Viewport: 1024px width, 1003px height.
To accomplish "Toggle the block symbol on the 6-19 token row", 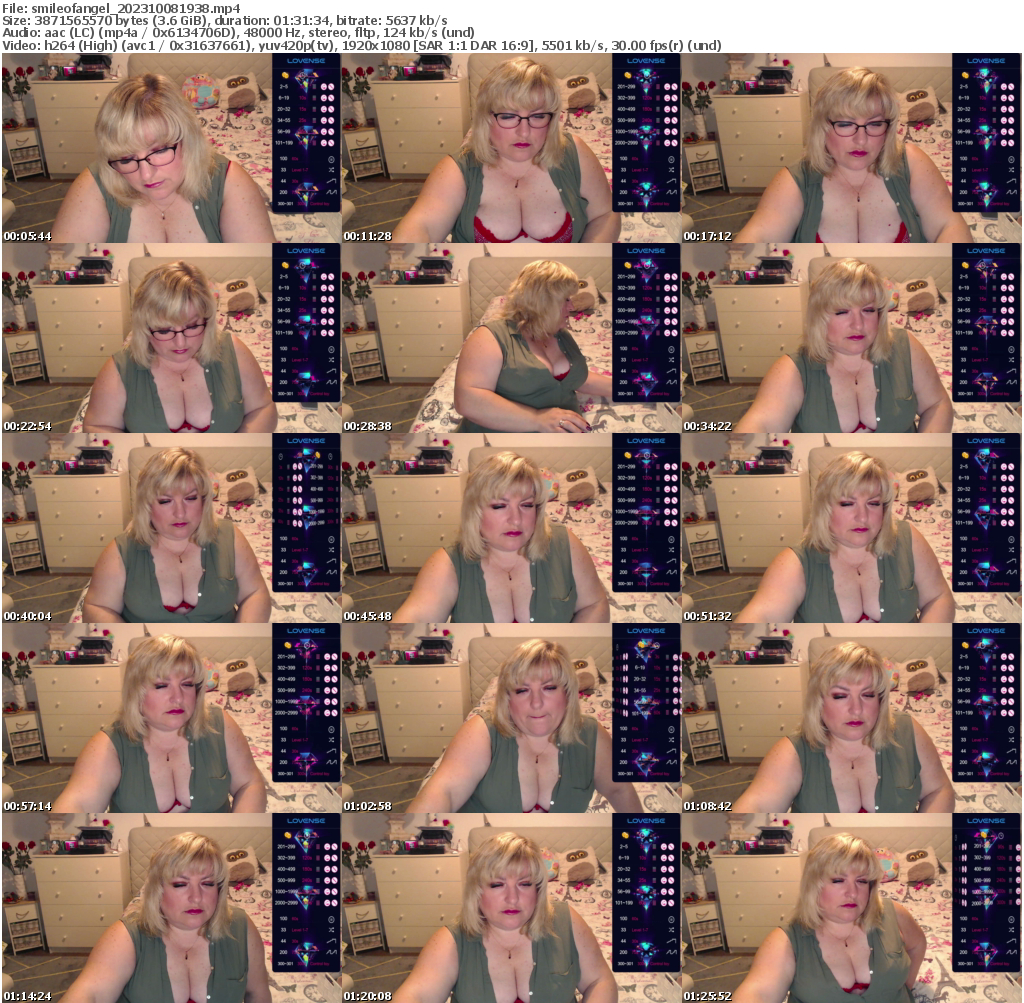I will 331,97.
